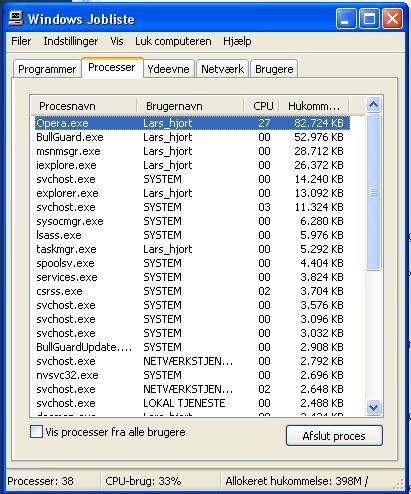
Task: Select svchost.exe using 2.648 KB
Action: [192, 389]
